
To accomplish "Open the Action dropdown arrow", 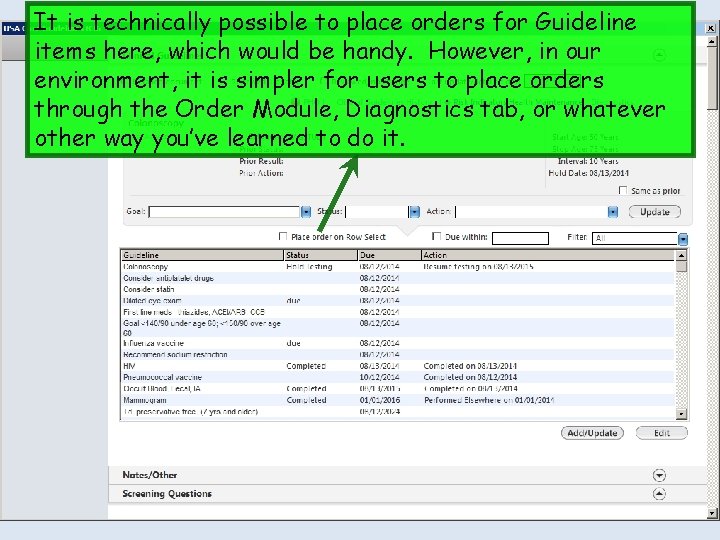I will [613, 212].
